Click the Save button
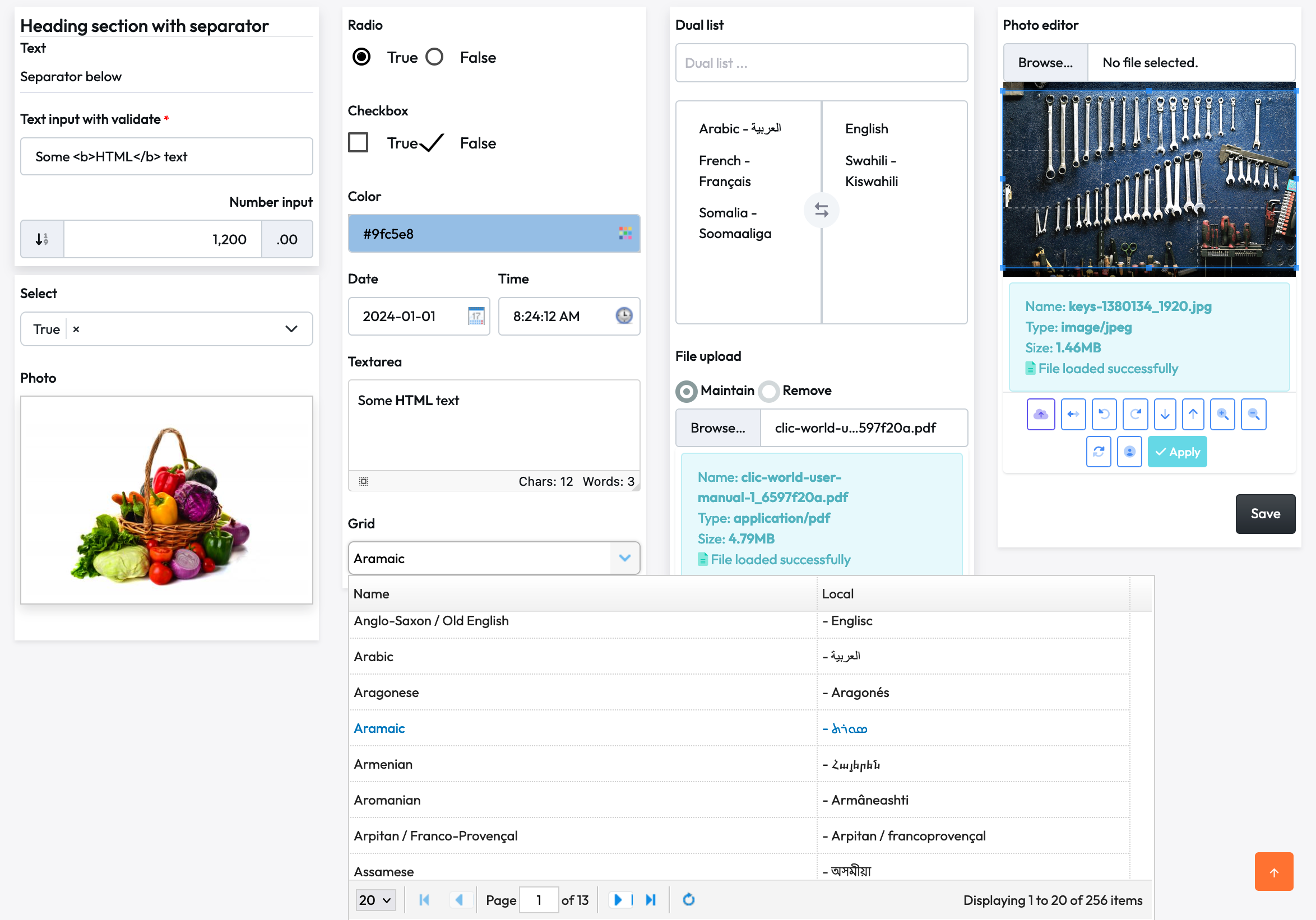1316x920 pixels. point(1264,514)
